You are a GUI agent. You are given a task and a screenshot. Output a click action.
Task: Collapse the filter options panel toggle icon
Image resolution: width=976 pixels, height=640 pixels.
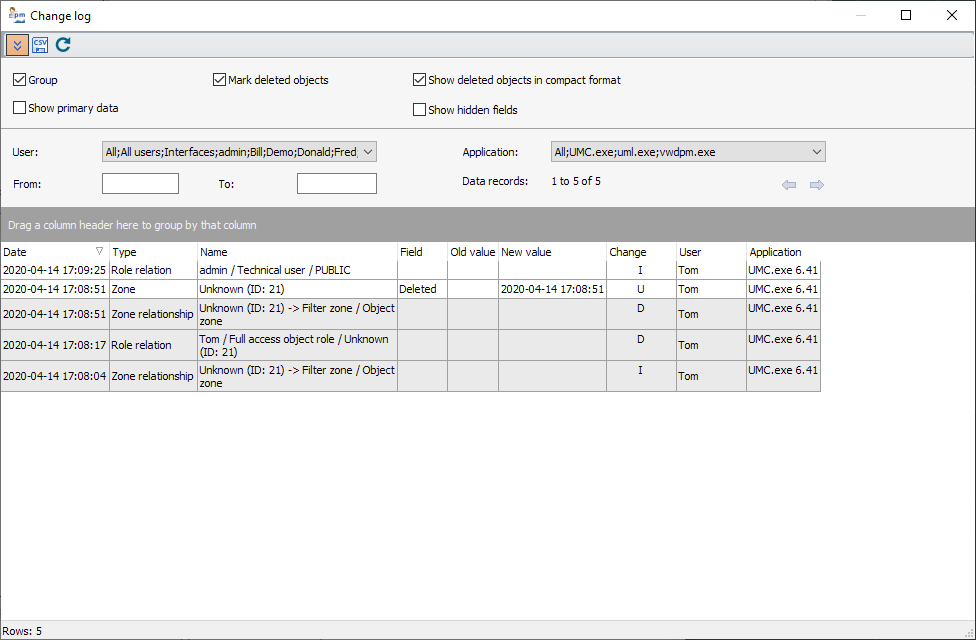point(17,45)
